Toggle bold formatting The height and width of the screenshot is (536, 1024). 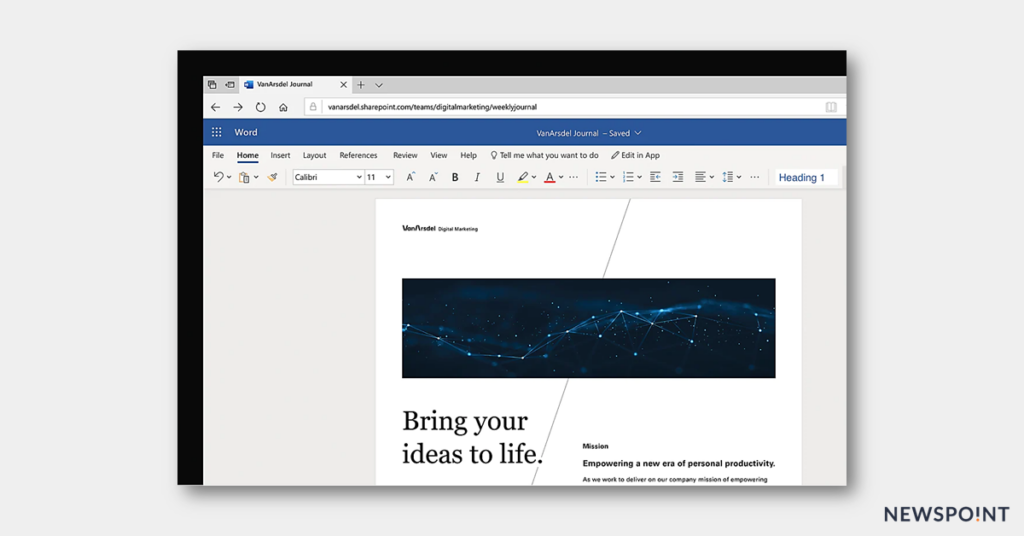pos(455,177)
